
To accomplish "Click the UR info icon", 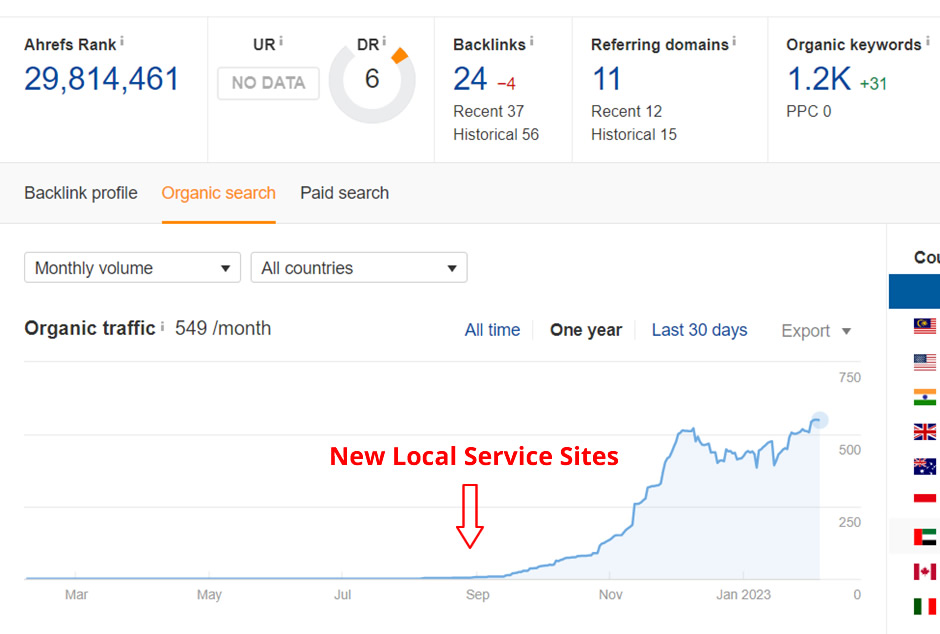I will click(x=281, y=41).
